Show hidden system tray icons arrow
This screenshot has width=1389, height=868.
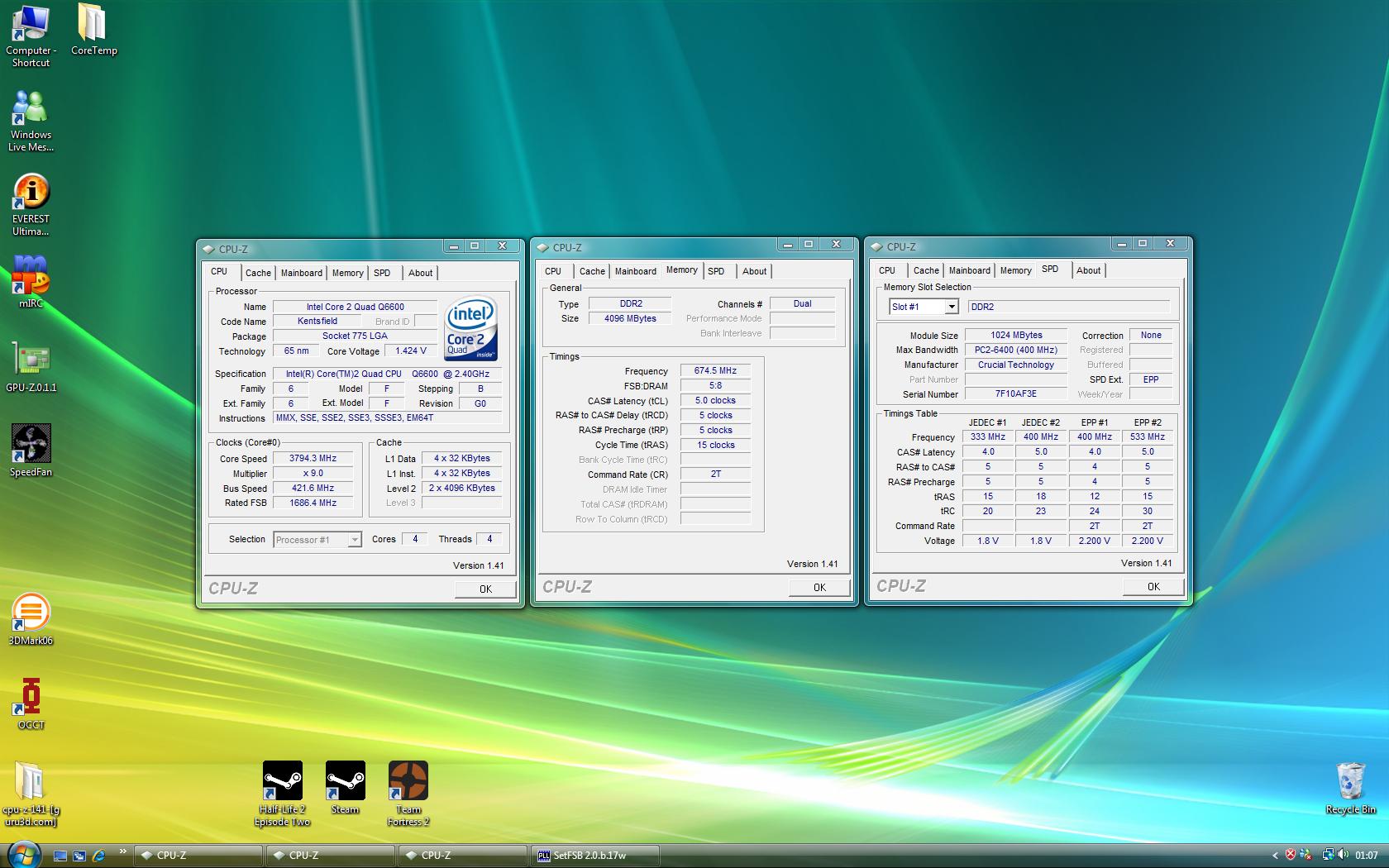click(x=1275, y=856)
